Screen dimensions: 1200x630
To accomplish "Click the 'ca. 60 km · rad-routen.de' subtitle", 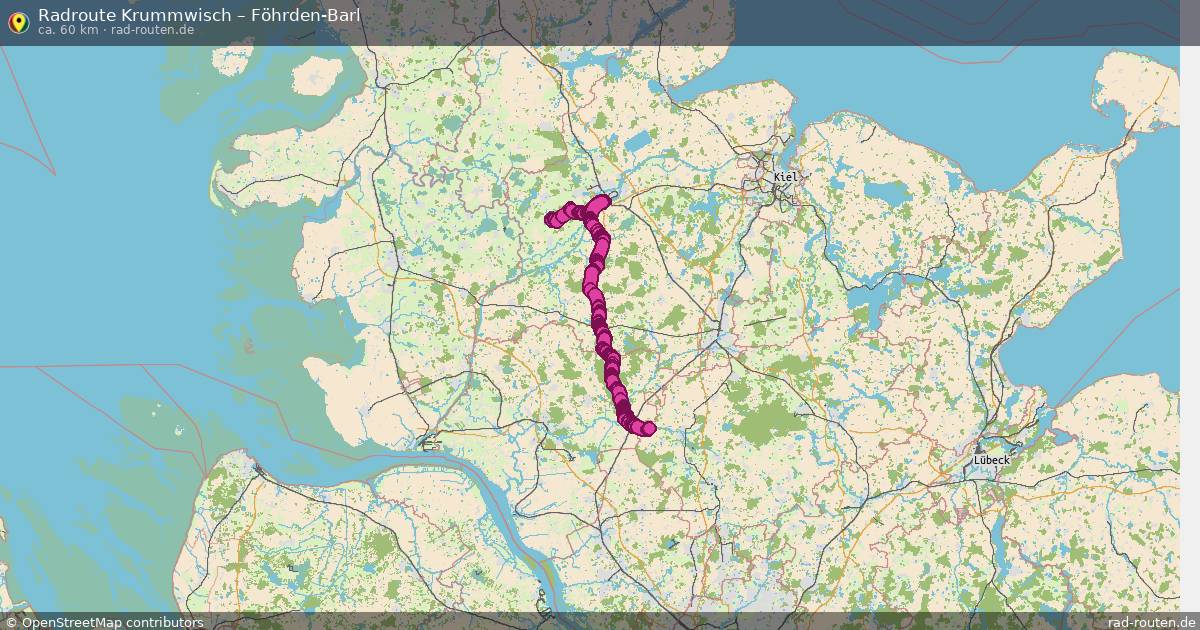I will click(x=116, y=30).
